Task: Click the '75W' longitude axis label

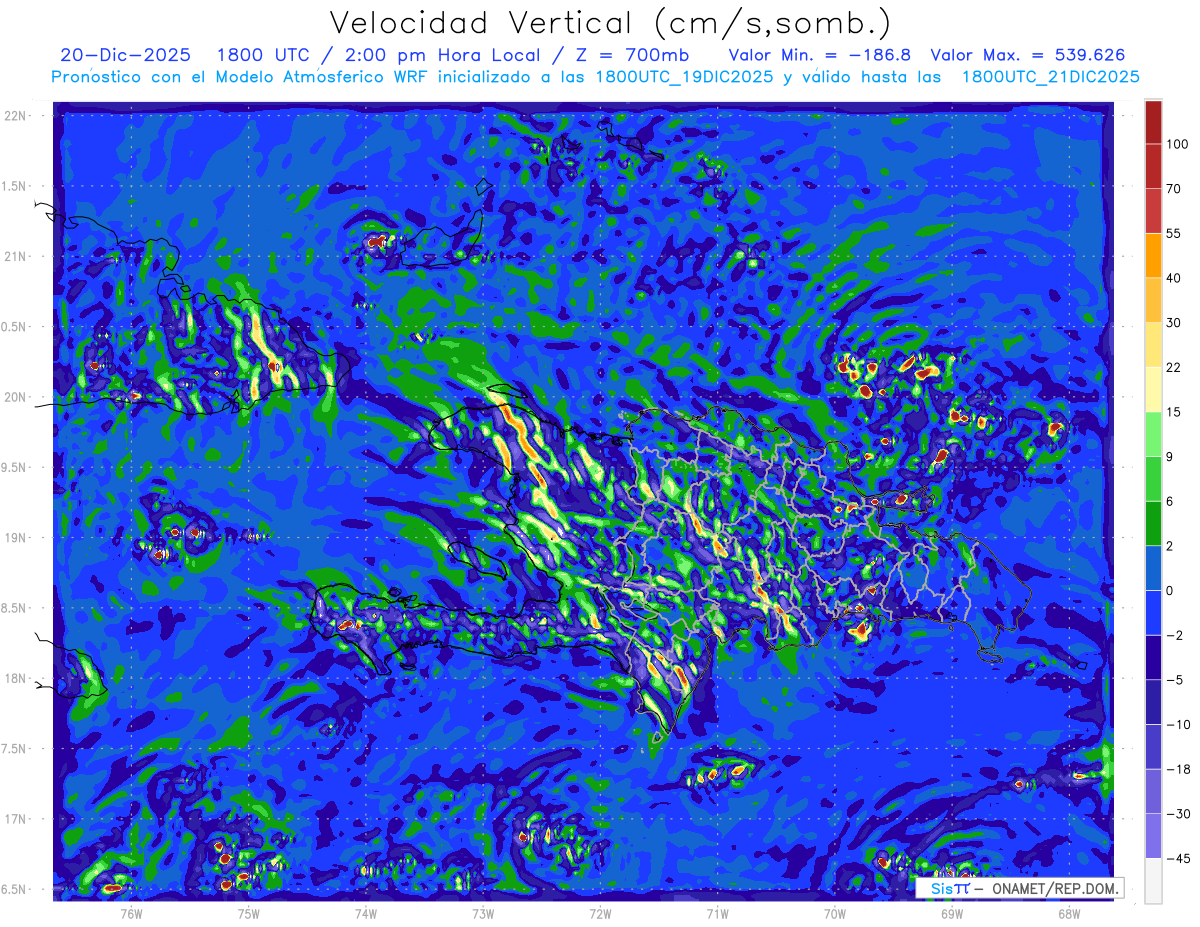Action: (249, 912)
